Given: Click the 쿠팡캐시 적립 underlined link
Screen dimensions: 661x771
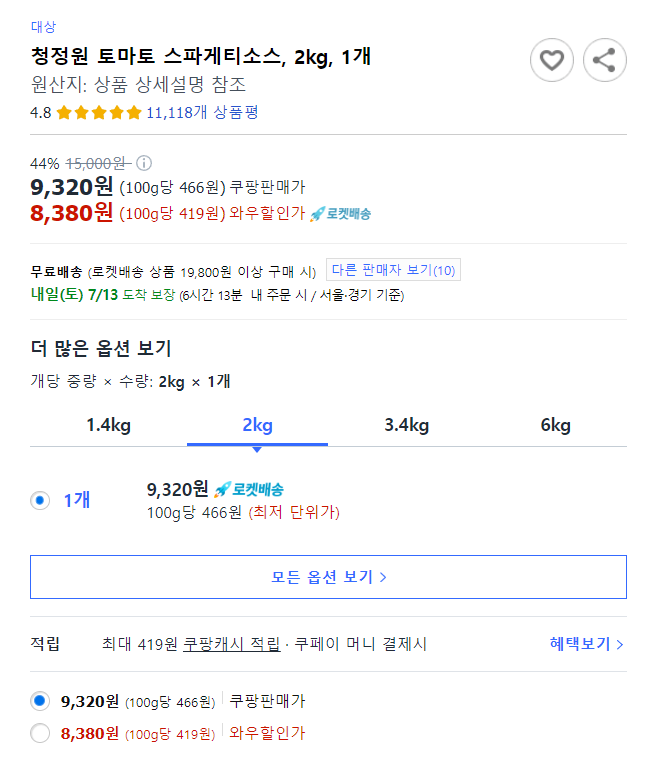Looking at the screenshot, I should [231, 644].
